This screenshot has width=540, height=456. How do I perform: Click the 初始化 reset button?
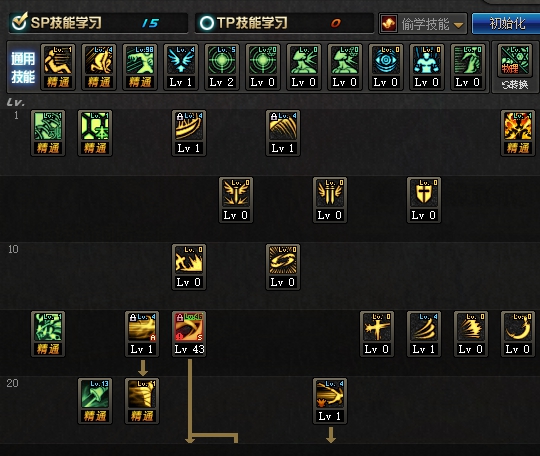pyautogui.click(x=507, y=23)
